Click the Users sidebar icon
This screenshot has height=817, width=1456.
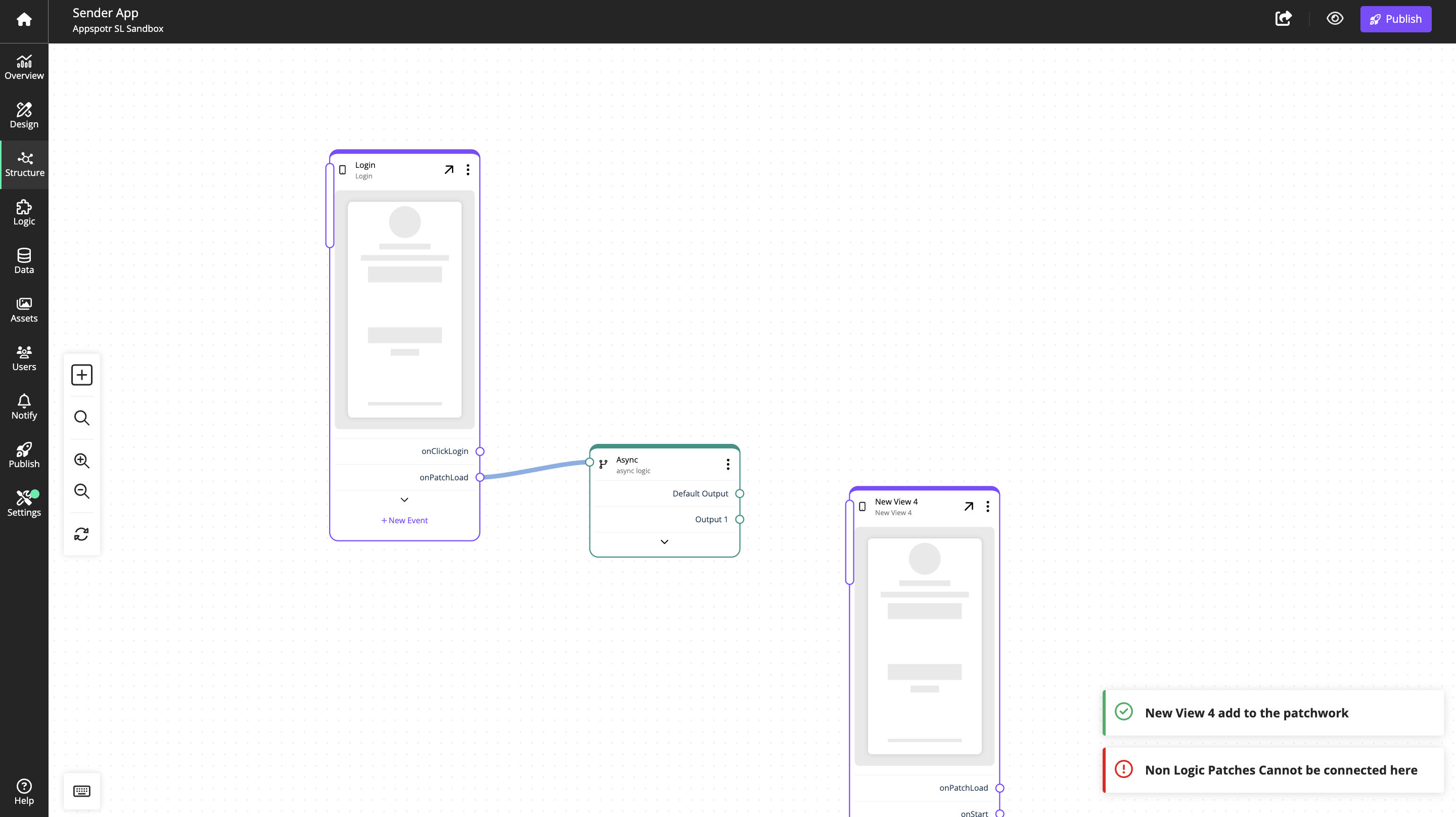pos(24,357)
